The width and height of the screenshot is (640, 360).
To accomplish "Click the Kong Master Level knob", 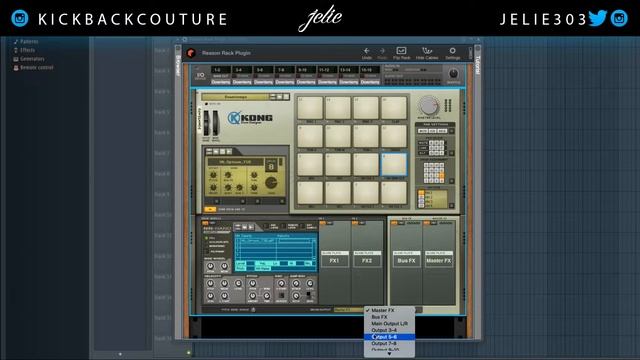I will pos(428,106).
